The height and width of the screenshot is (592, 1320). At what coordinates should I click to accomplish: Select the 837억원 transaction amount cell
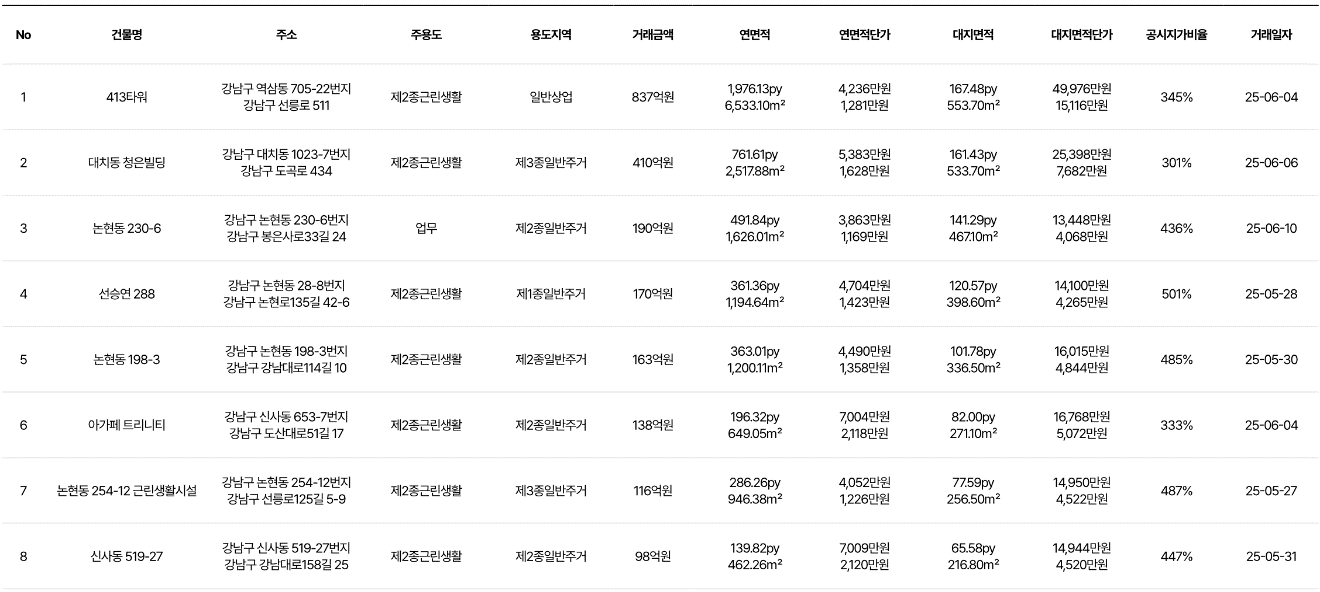click(652, 97)
